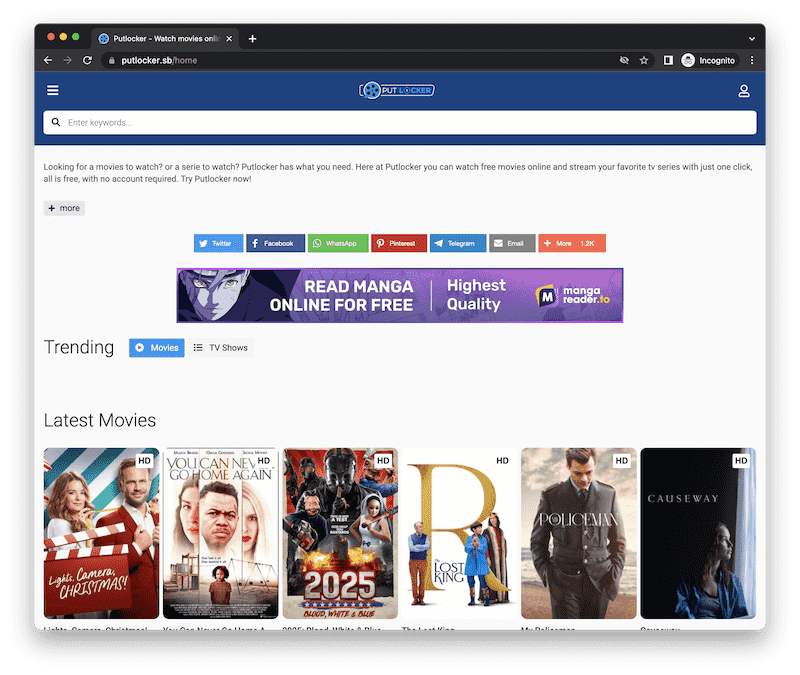This screenshot has width=800, height=675.
Task: Expand the + more description
Action: (64, 208)
